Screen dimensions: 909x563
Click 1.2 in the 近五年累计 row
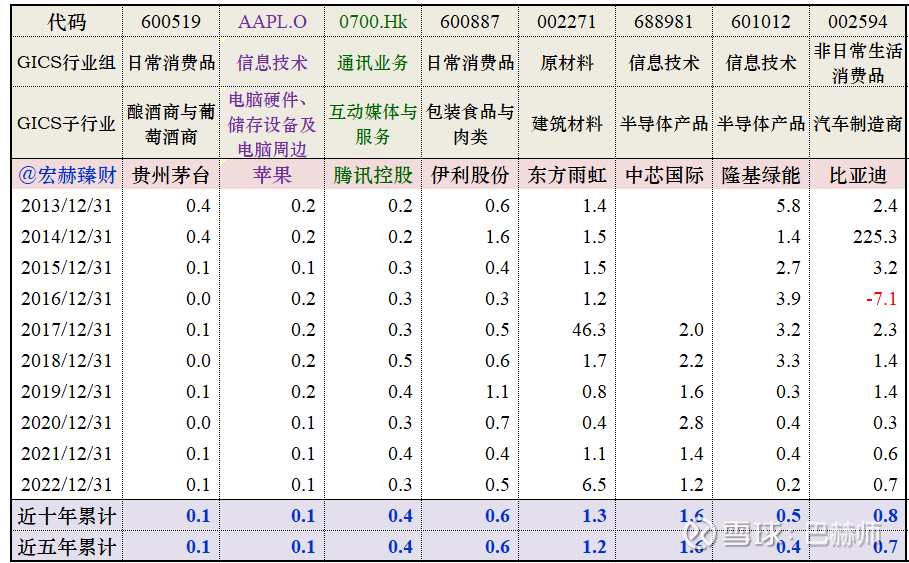(x=595, y=547)
